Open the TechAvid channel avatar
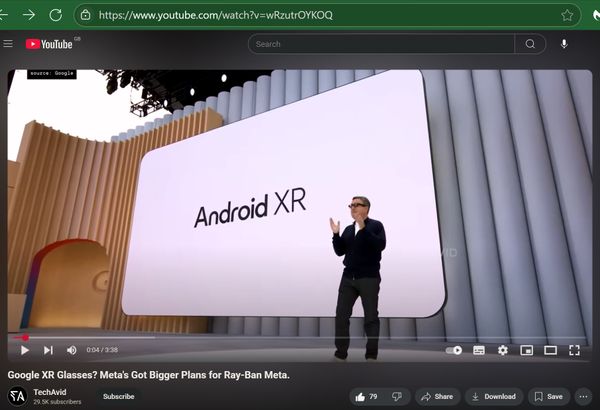 click(x=17, y=396)
